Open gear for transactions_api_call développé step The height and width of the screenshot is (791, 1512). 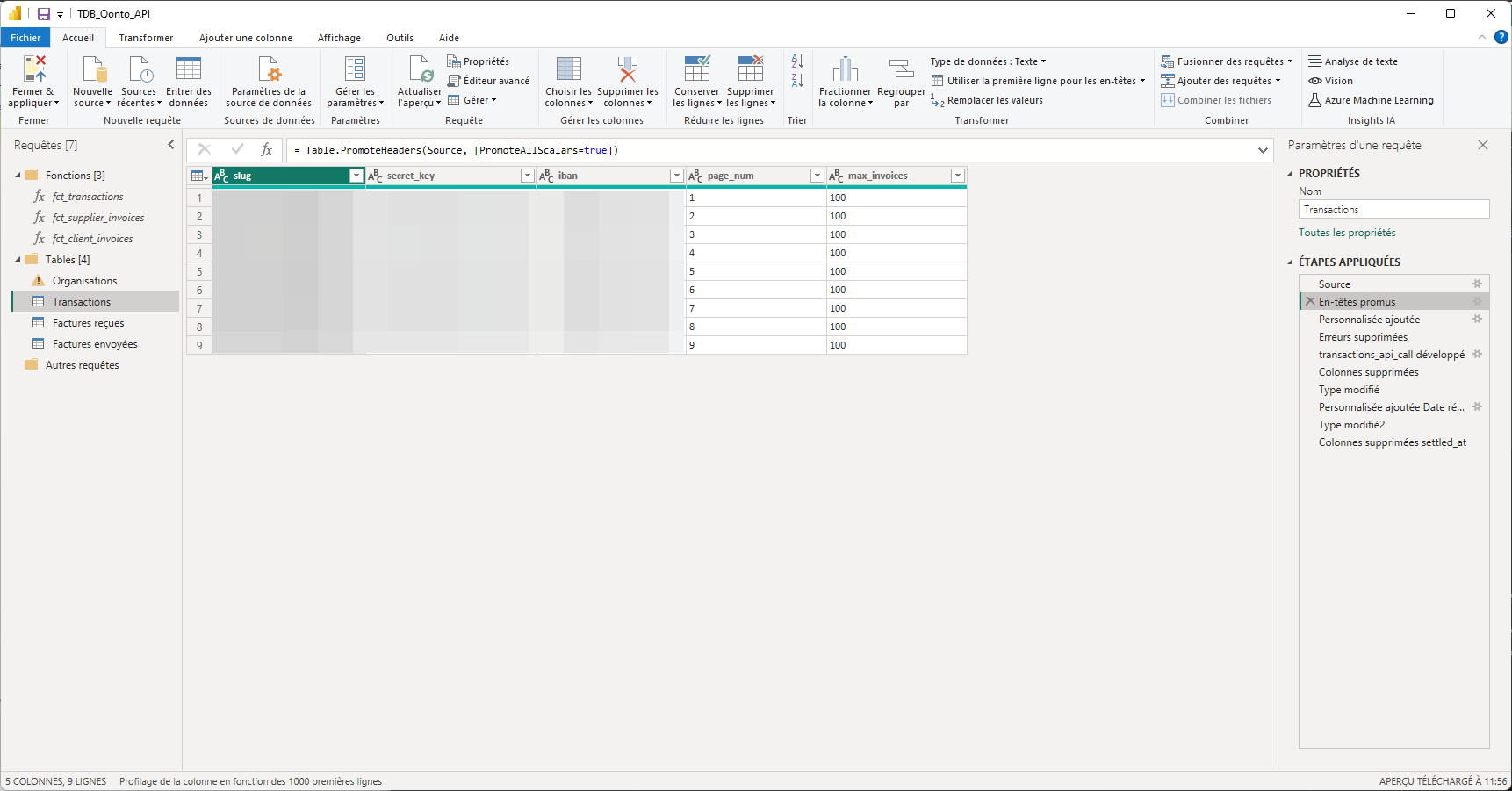(1477, 354)
